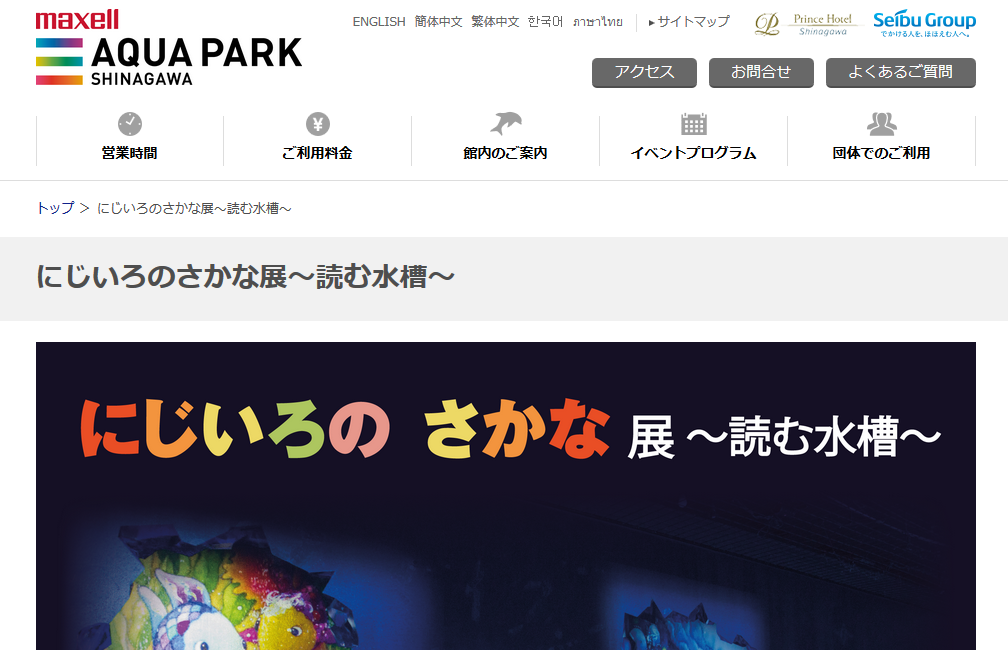Click the maxell Aqua Park Shinagawa logo
This screenshot has height=650, width=1008.
click(168, 48)
